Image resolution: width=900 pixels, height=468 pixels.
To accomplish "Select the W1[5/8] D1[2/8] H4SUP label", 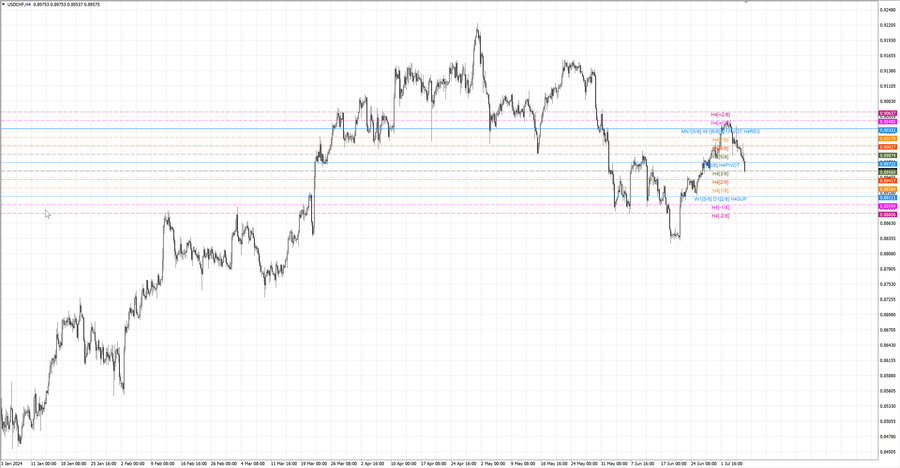I will (x=720, y=199).
